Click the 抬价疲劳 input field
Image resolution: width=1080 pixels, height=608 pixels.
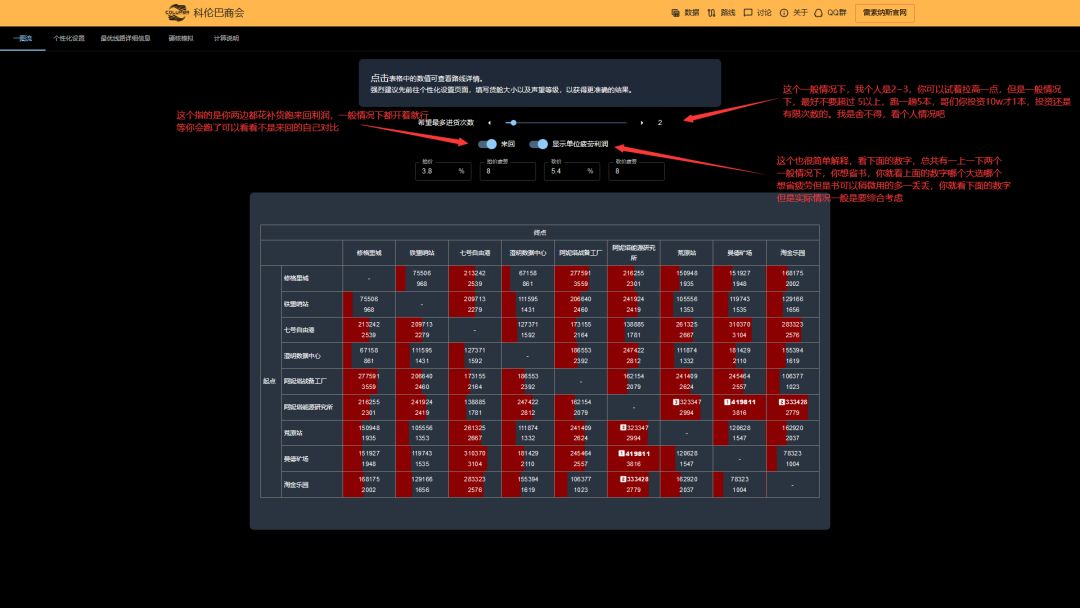(508, 171)
